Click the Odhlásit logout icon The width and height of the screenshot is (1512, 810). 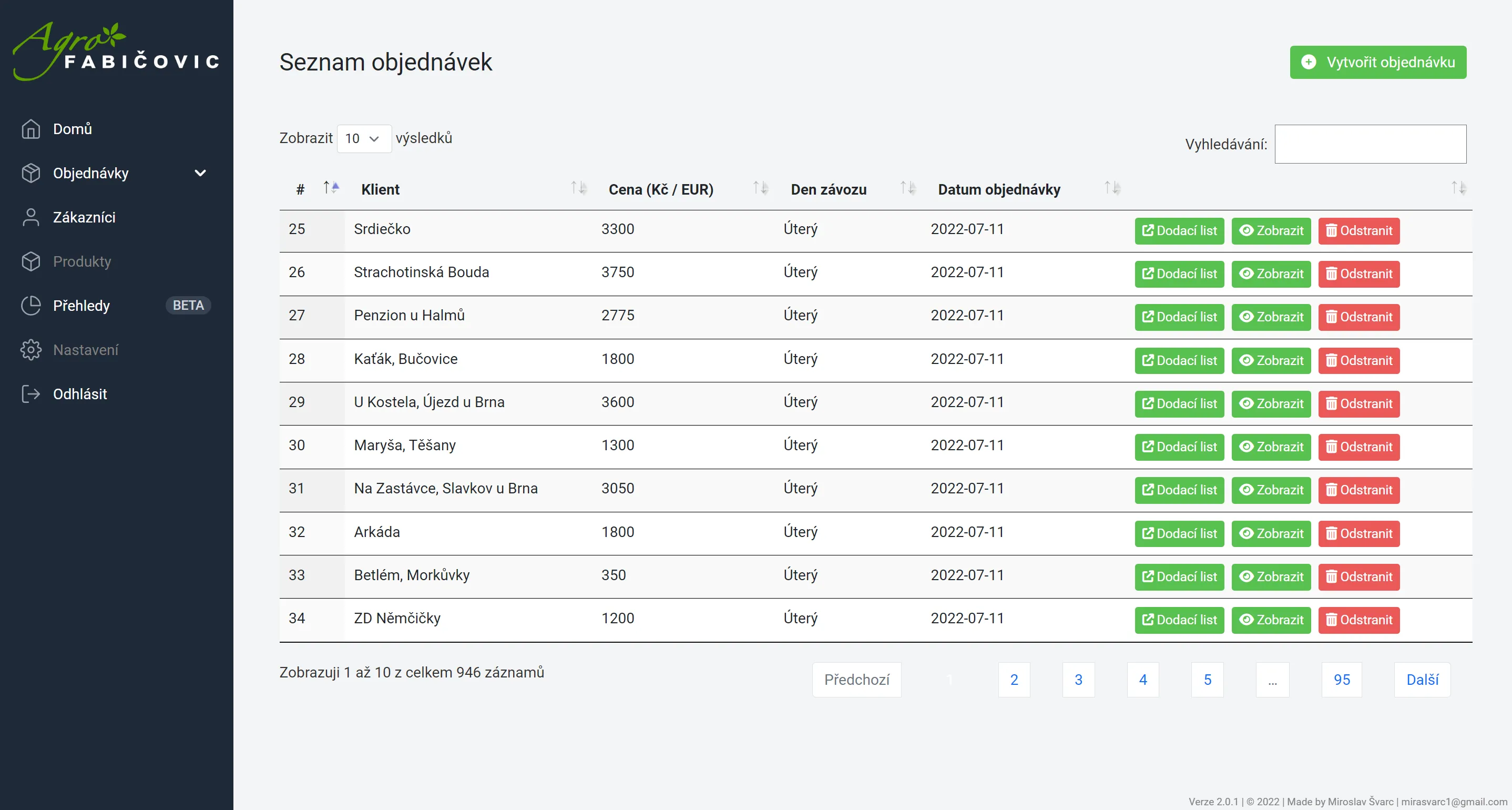pyautogui.click(x=30, y=393)
